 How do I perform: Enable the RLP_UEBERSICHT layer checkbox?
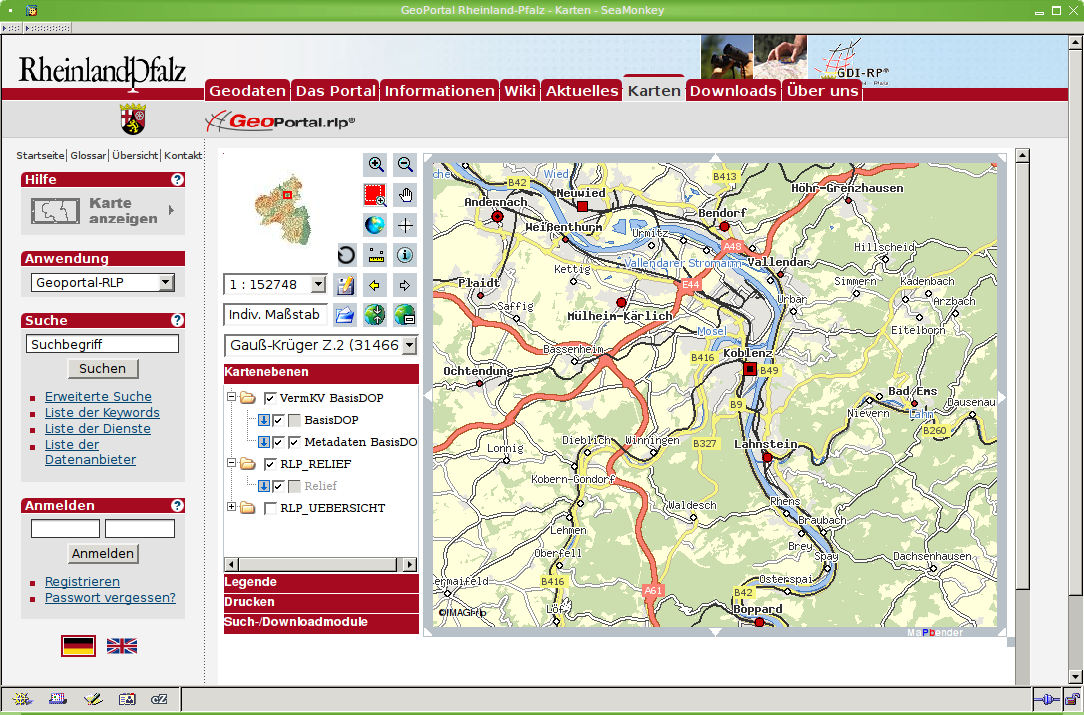[270, 508]
